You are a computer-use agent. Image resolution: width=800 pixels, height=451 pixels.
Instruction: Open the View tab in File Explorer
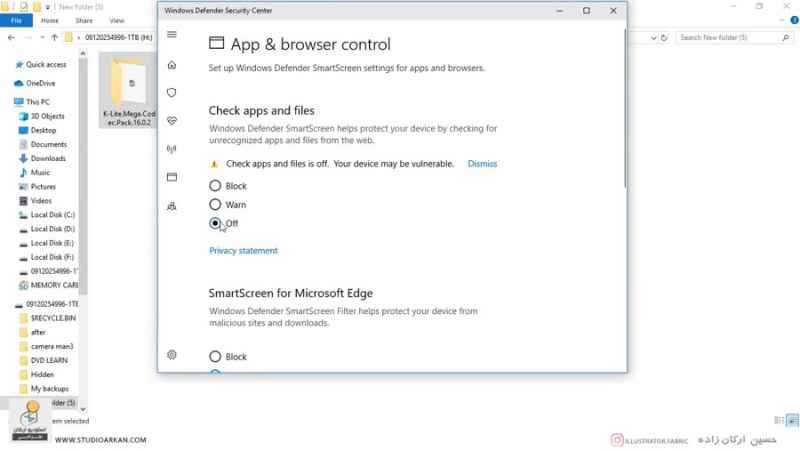click(x=117, y=20)
